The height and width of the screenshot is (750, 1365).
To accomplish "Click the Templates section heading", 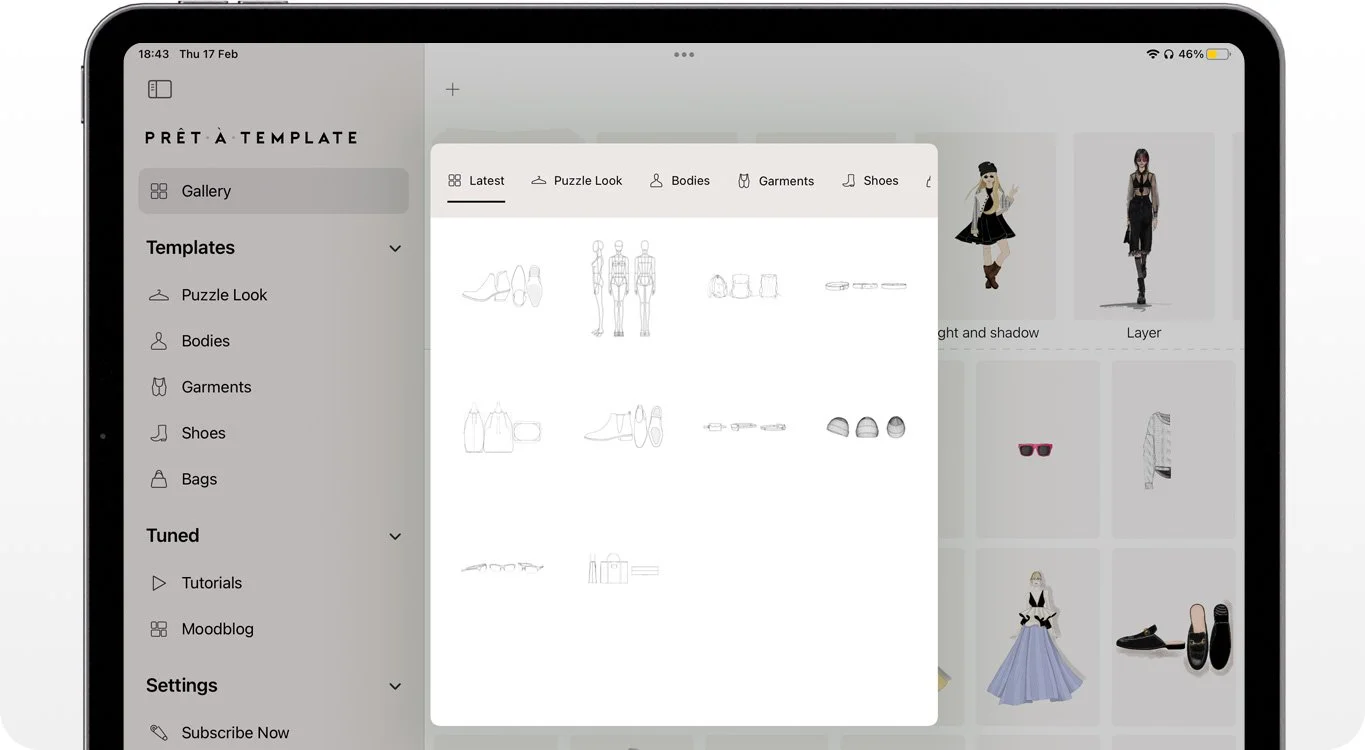I will click(x=190, y=248).
